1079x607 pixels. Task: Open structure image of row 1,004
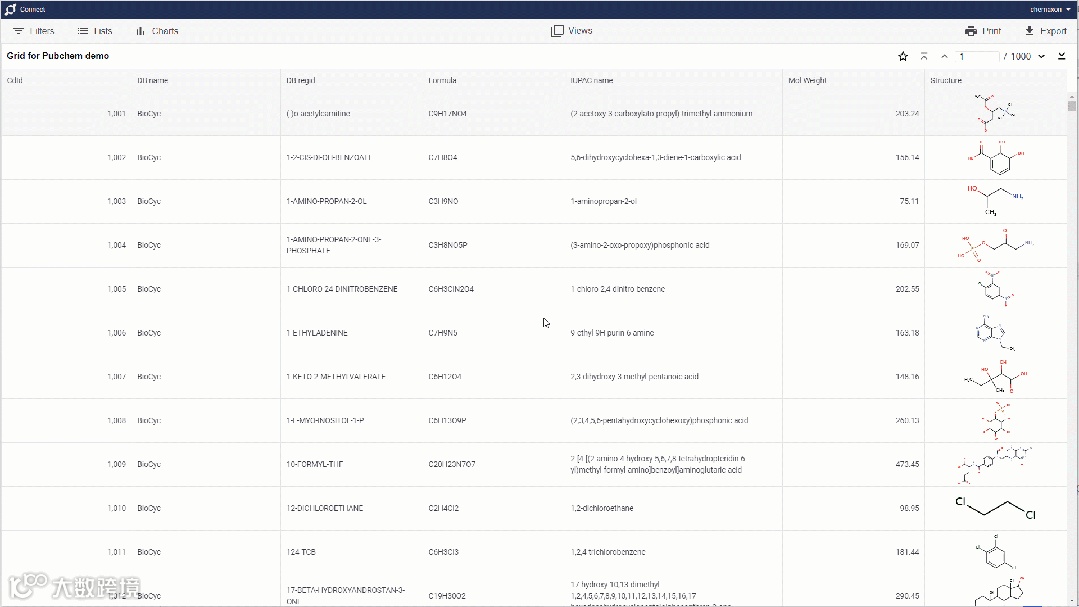coord(995,245)
